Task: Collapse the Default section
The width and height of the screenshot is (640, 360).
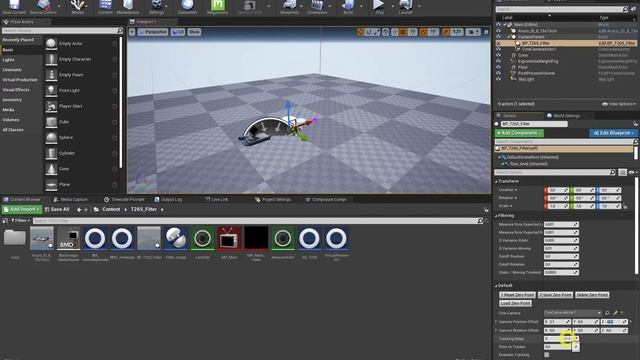Action: (x=496, y=285)
